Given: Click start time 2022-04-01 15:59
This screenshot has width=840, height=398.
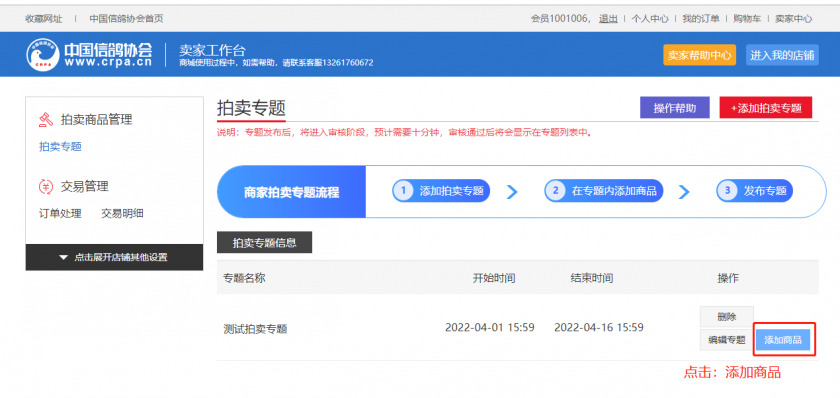Looking at the screenshot, I should (x=490, y=327).
